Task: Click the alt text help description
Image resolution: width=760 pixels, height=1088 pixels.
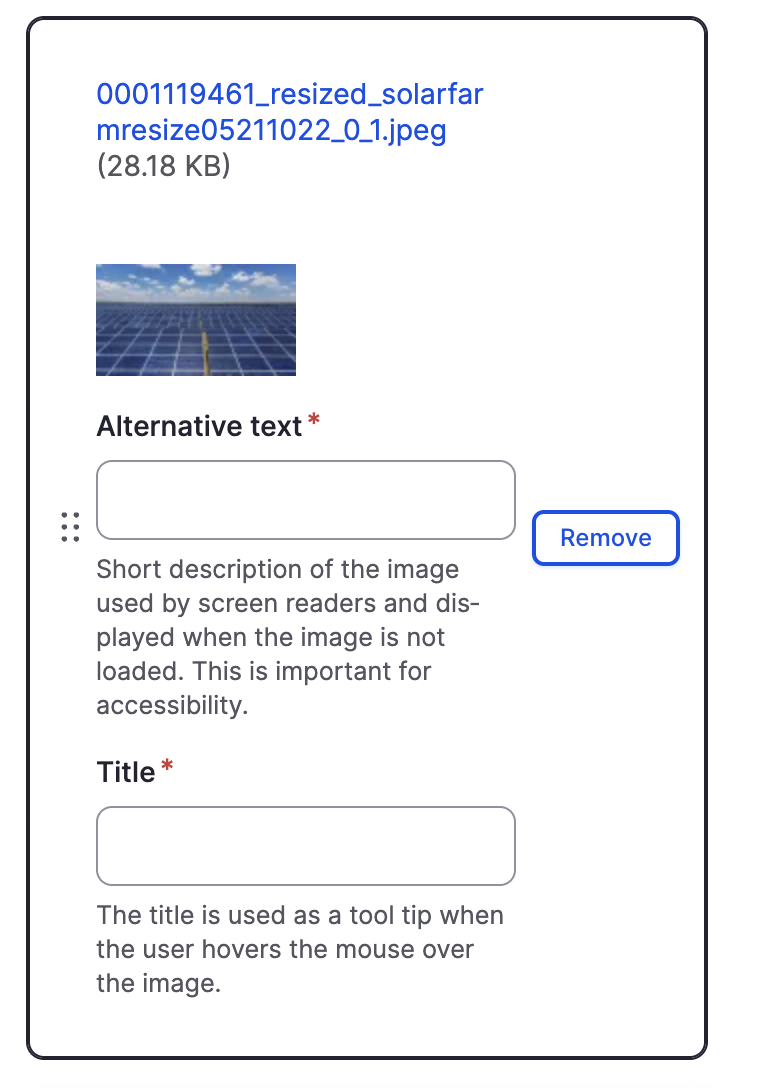Action: 278,637
